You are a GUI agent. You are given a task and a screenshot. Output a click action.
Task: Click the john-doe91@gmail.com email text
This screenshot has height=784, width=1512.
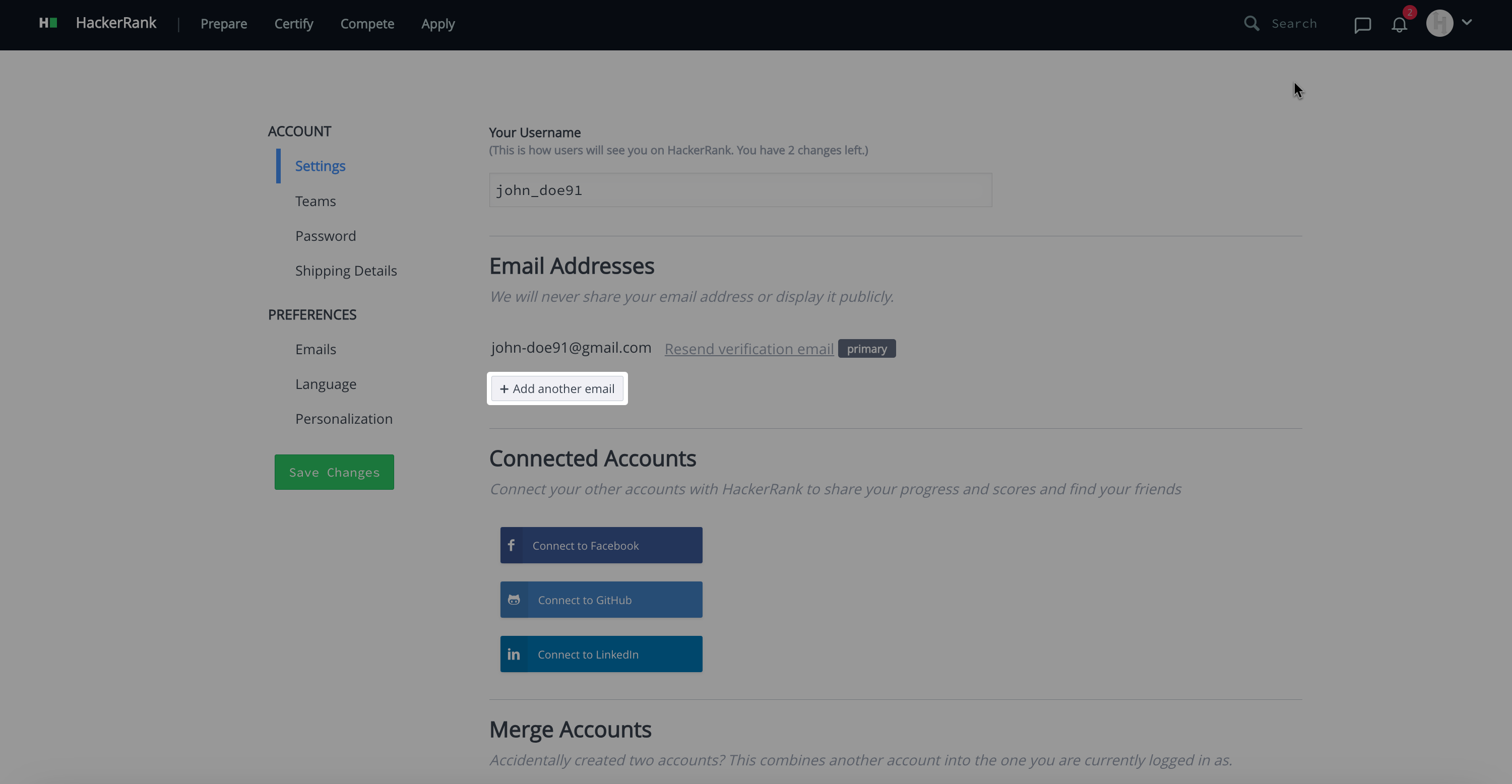(x=571, y=347)
